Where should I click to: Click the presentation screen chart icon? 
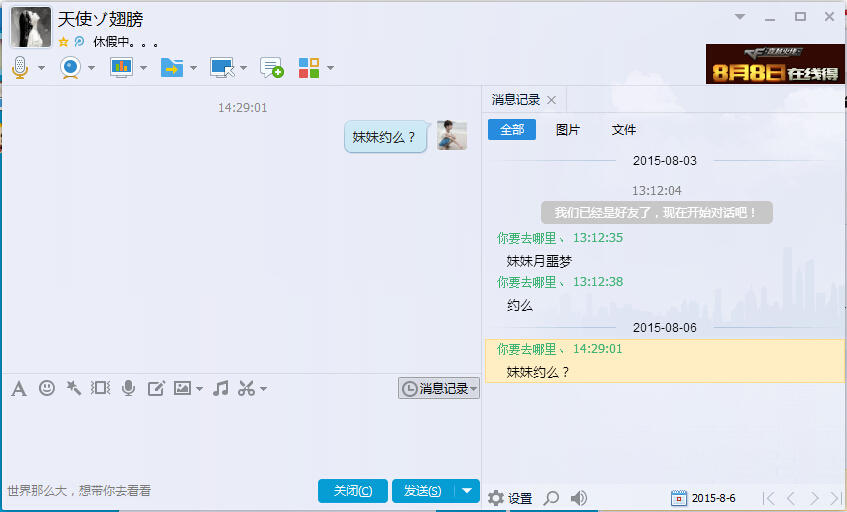click(x=121, y=68)
